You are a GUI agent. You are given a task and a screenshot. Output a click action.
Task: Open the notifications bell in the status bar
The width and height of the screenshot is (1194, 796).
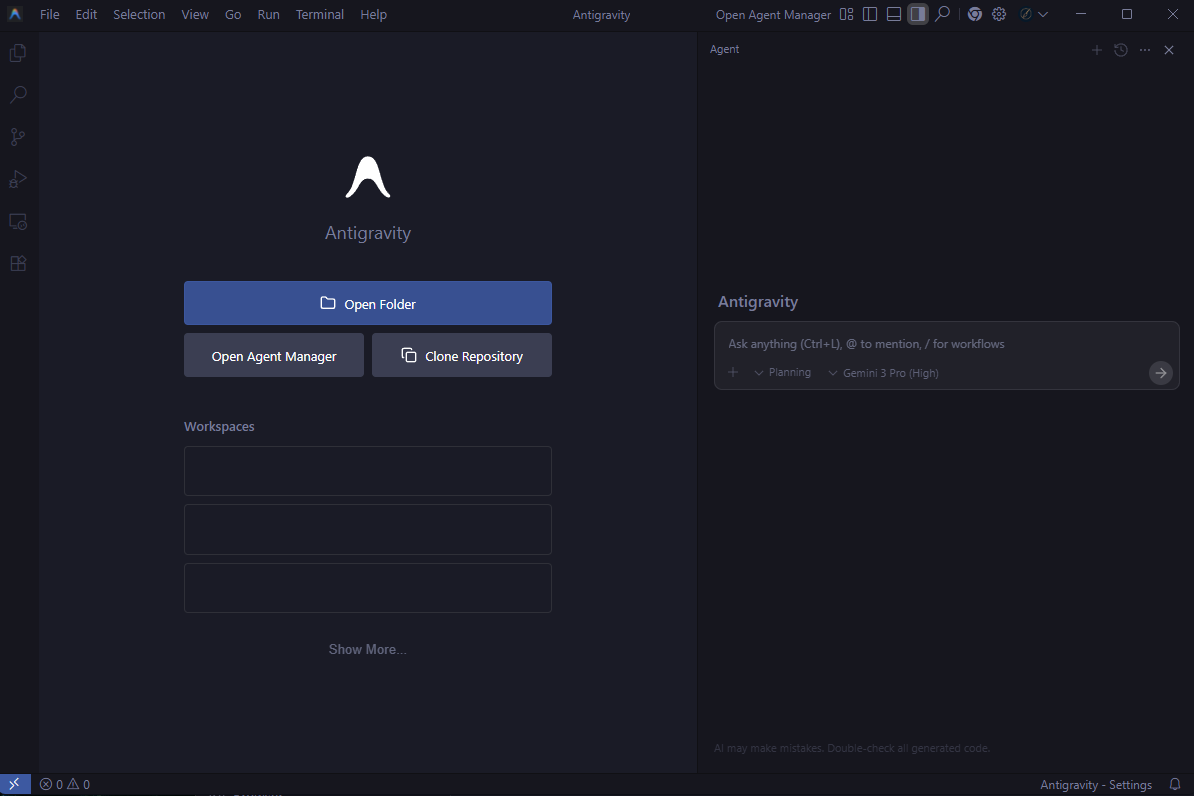pyautogui.click(x=1175, y=785)
